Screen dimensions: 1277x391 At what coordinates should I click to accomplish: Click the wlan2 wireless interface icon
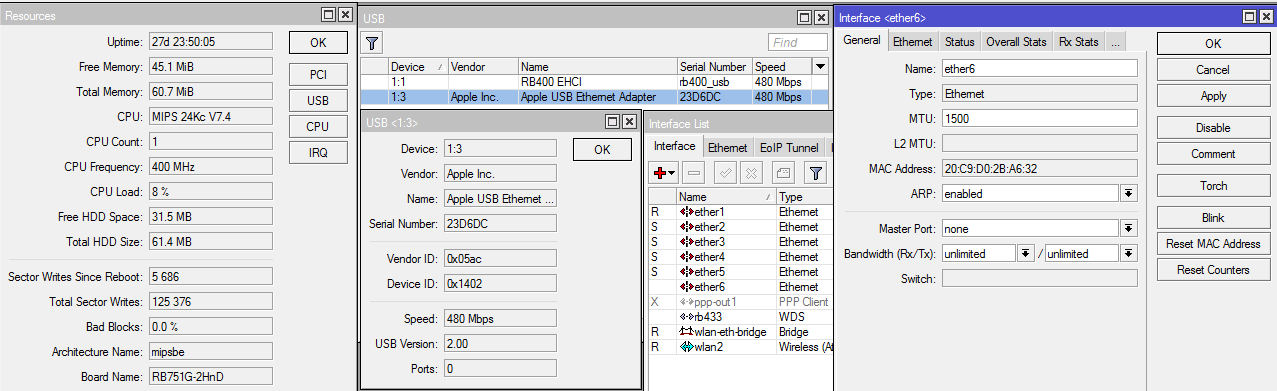point(686,347)
